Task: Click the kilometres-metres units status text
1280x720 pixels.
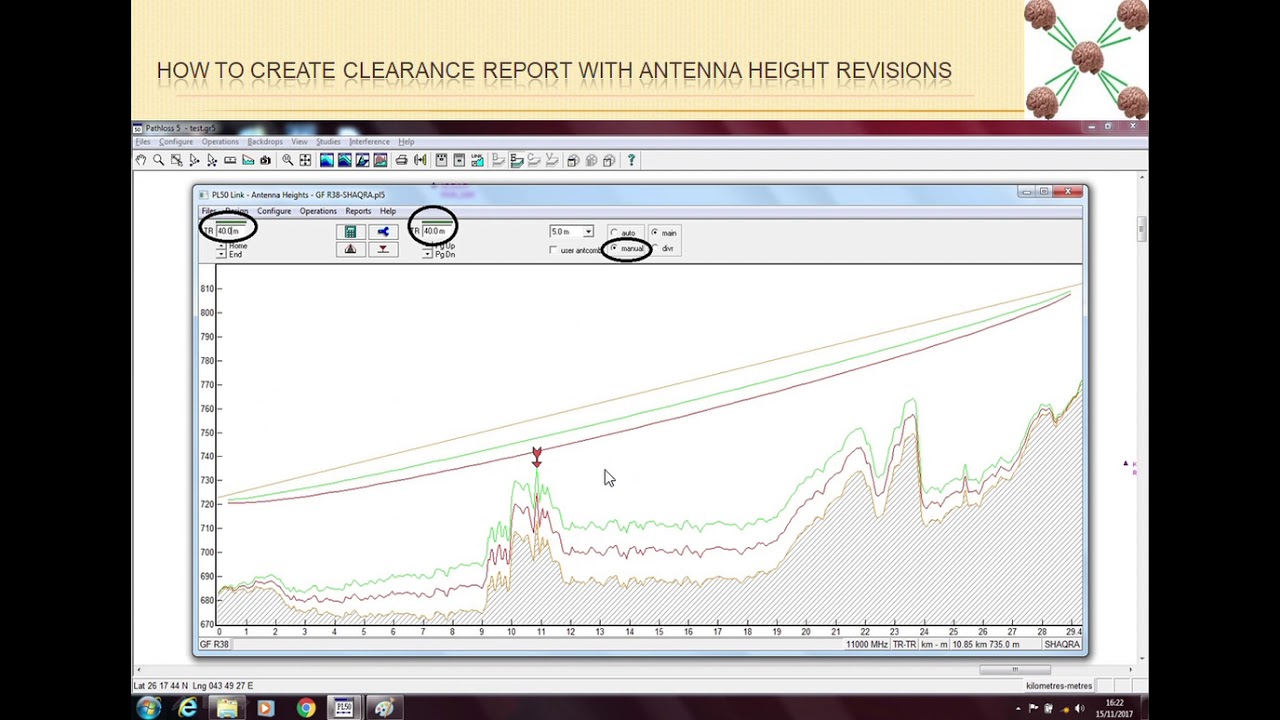Action: pyautogui.click(x=1059, y=686)
